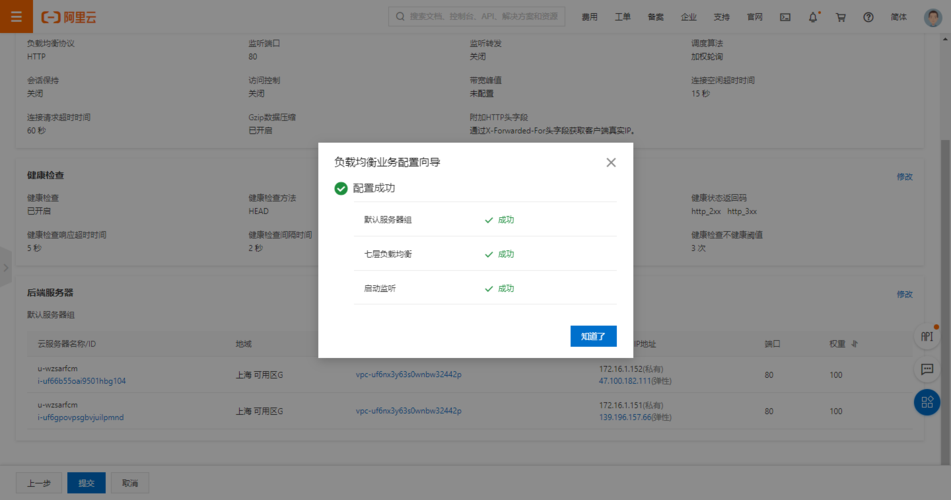Click the 配置成功 green check icon
951x500 pixels.
point(341,189)
